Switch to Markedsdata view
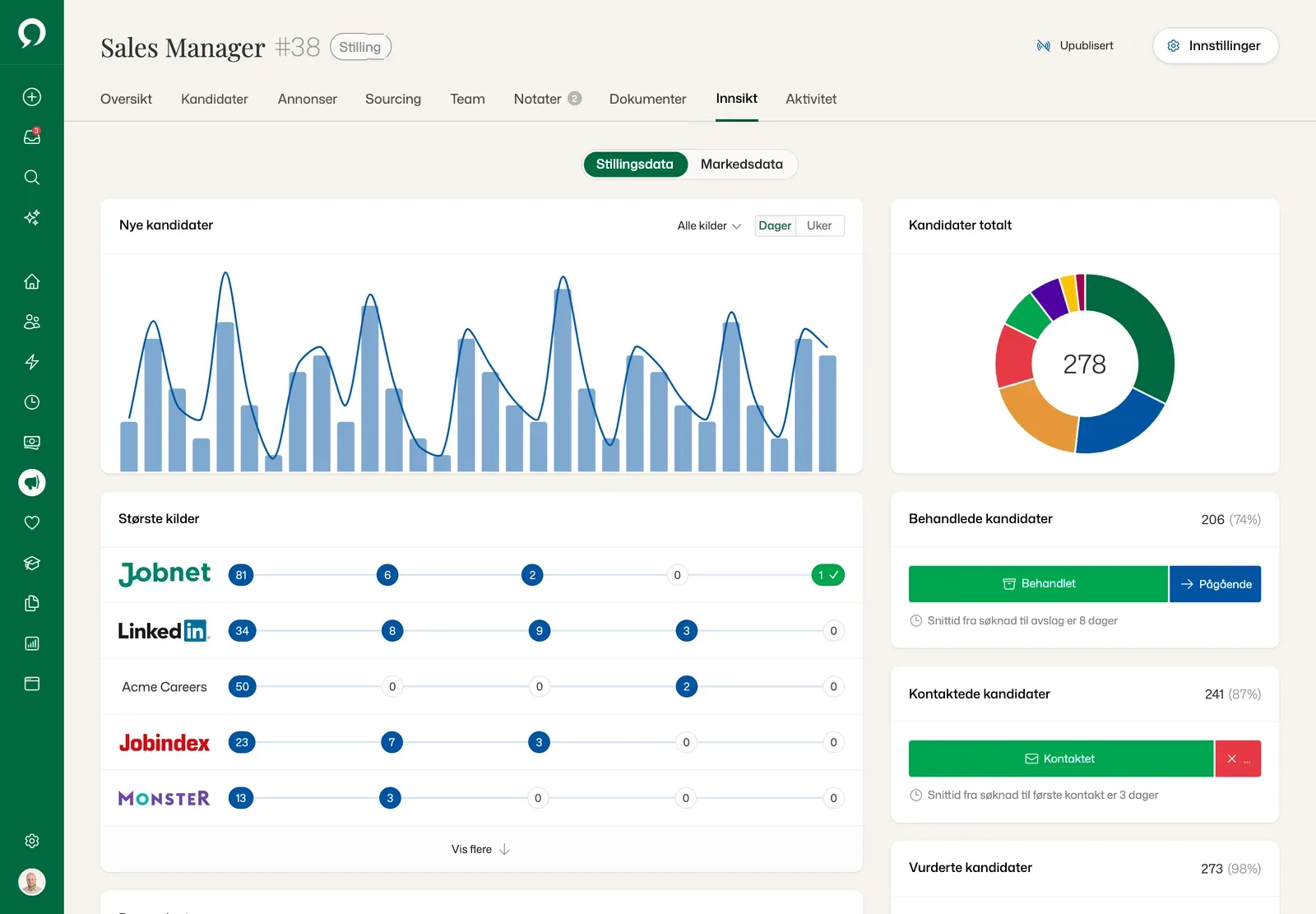The width and height of the screenshot is (1316, 914). pos(742,164)
